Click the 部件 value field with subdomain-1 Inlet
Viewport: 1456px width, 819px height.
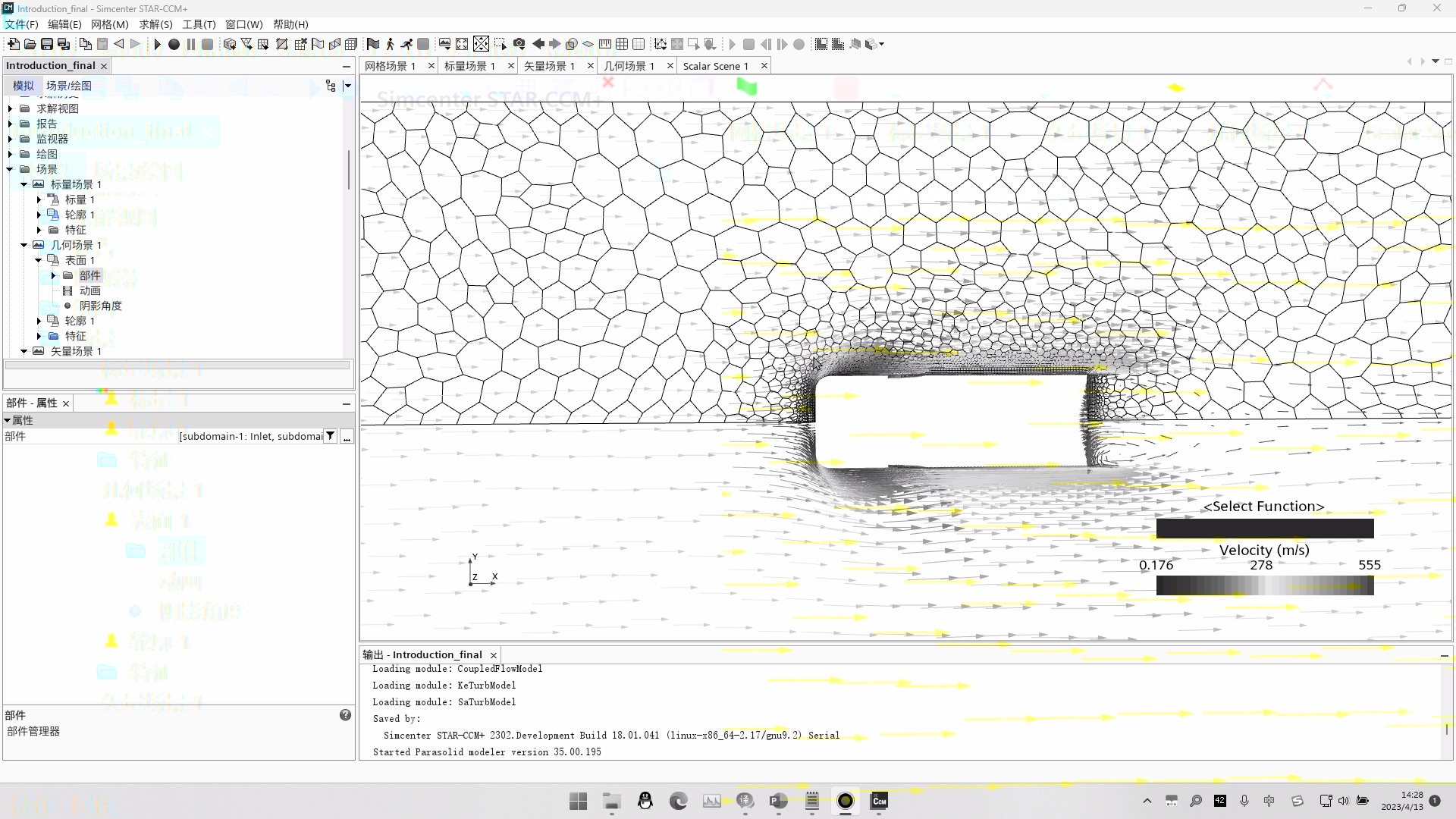[251, 436]
